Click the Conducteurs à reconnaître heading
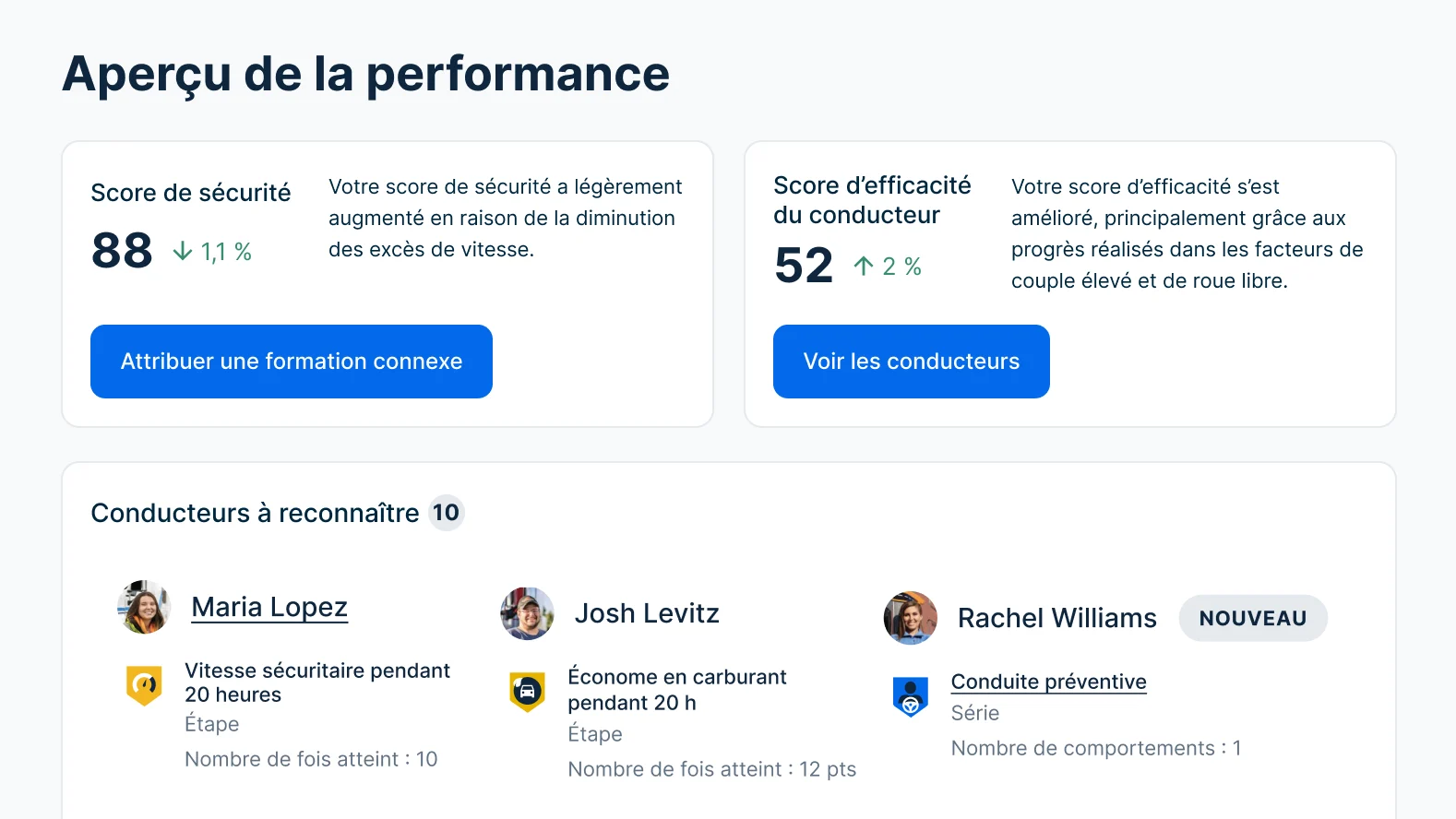Image resolution: width=1456 pixels, height=819 pixels. [x=259, y=513]
